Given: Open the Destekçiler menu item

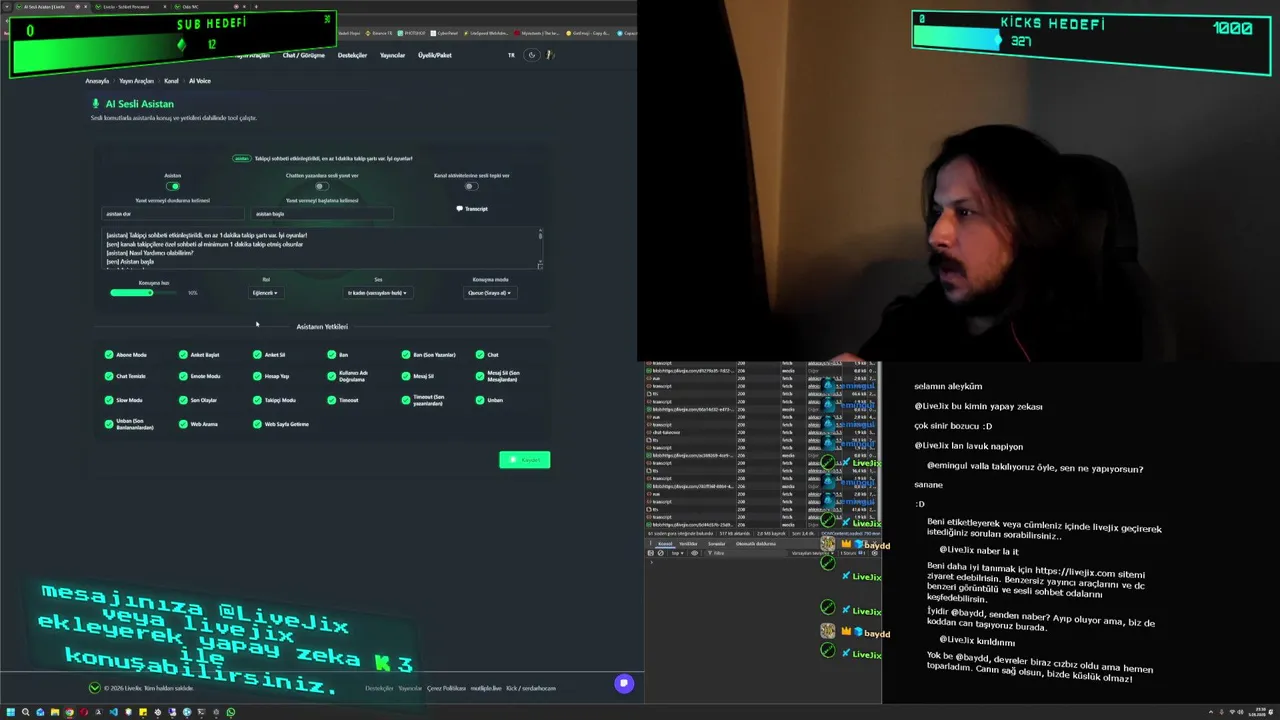Looking at the screenshot, I should pyautogui.click(x=352, y=55).
